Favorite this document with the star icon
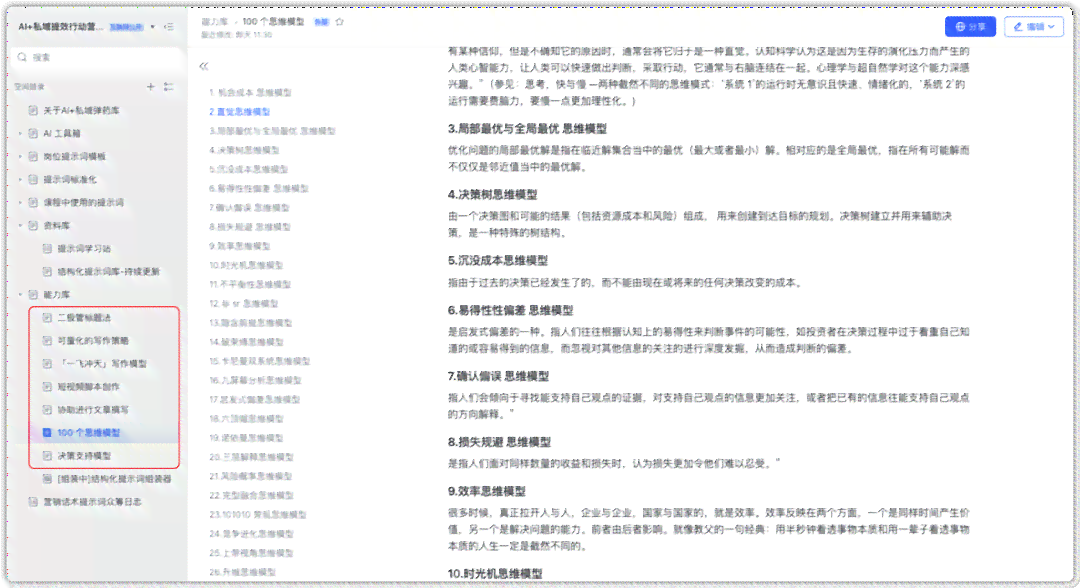The image size is (1080, 588). 340,22
